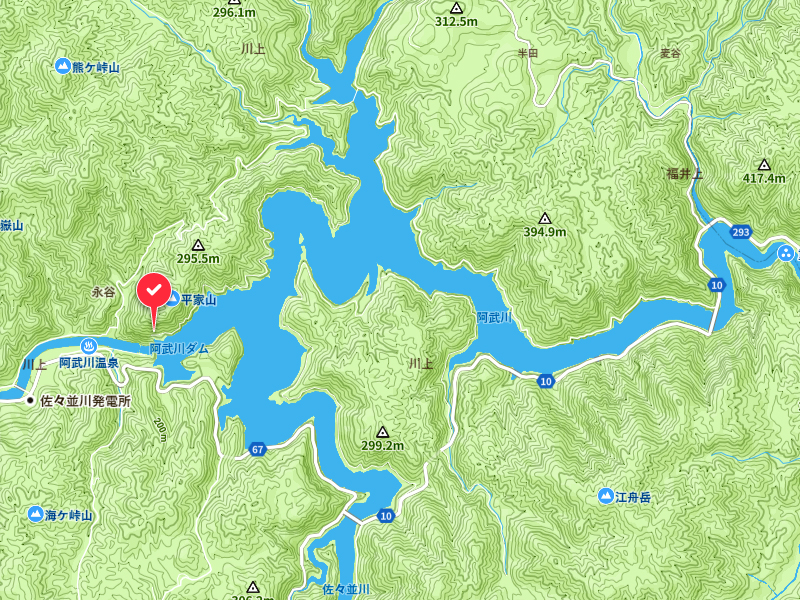Screen dimensions: 800x600
Task: Click the route 293 road shield
Action: (x=741, y=232)
